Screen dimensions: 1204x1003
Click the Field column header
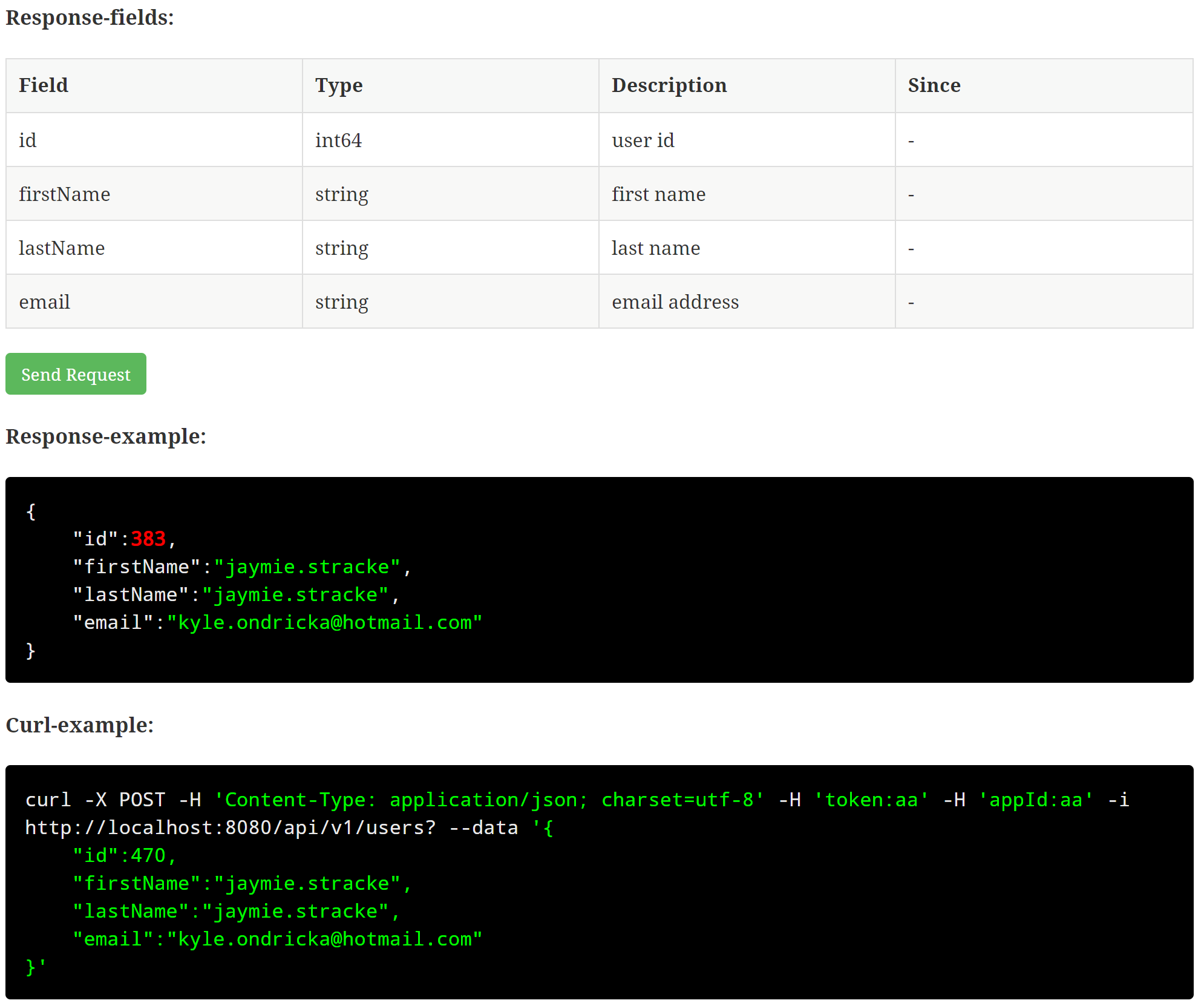click(44, 85)
